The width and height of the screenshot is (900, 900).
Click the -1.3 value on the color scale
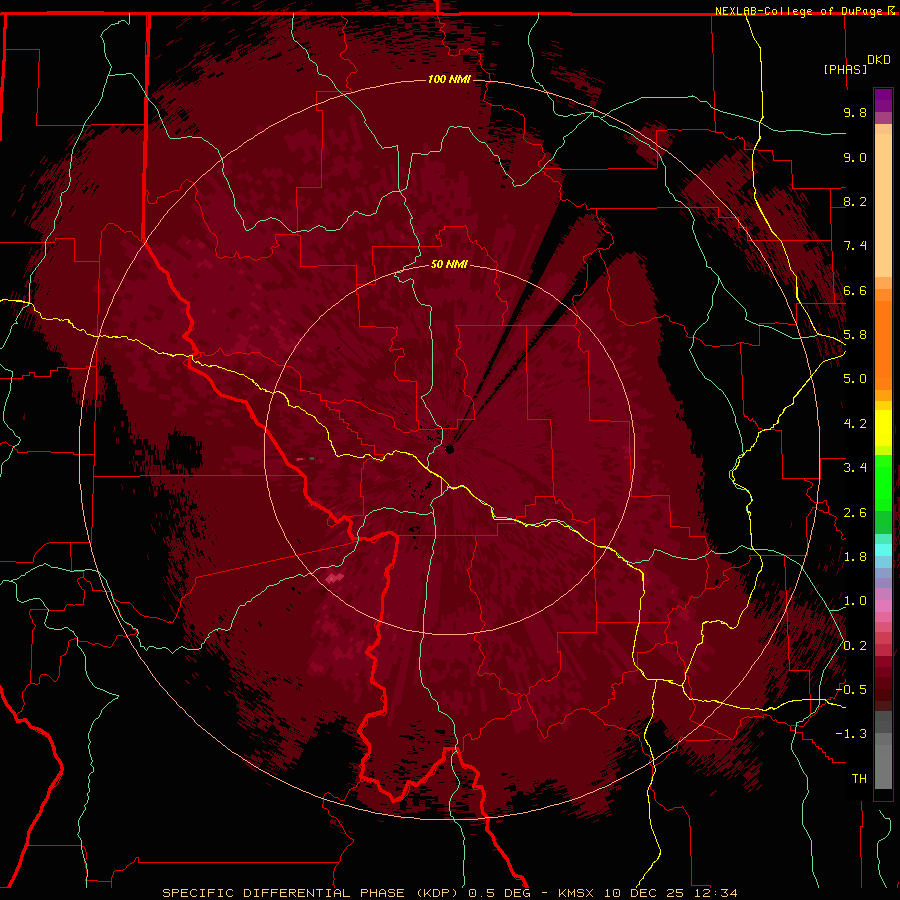[851, 734]
